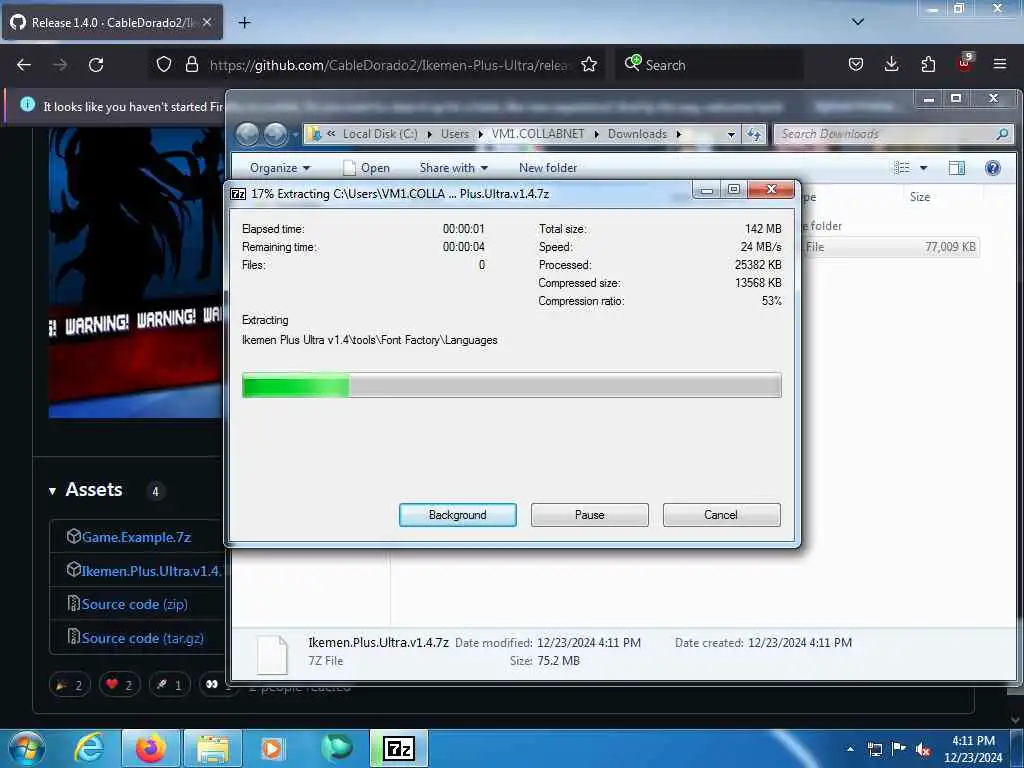The image size is (1024, 768).
Task: Switch to 7-Zip taskbar button
Action: click(x=399, y=748)
